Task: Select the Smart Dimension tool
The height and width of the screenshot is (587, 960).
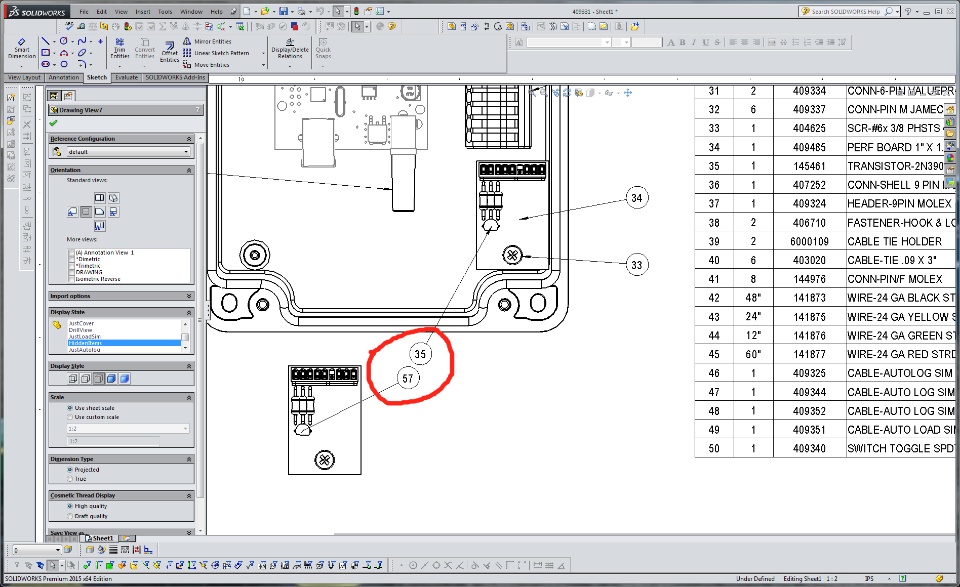Action: (21, 49)
